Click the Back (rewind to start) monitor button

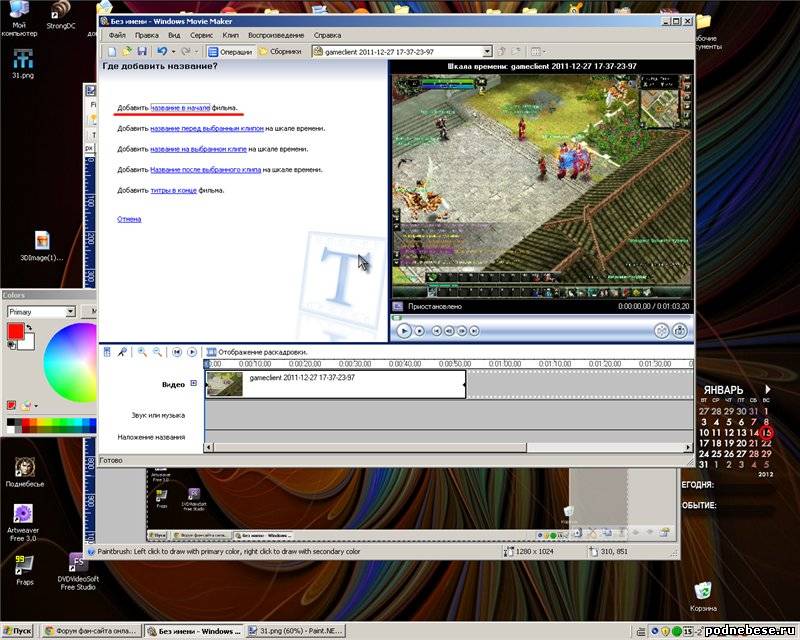[x=437, y=331]
